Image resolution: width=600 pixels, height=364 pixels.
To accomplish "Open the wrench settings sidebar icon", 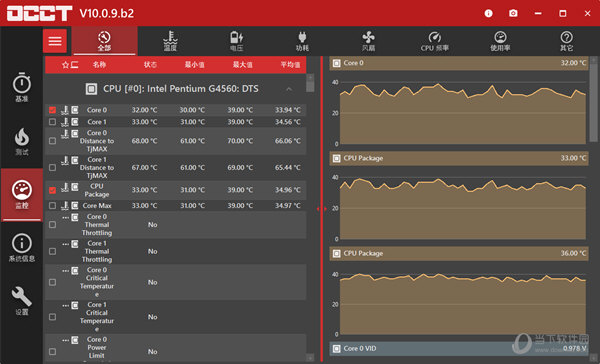I will point(22,301).
